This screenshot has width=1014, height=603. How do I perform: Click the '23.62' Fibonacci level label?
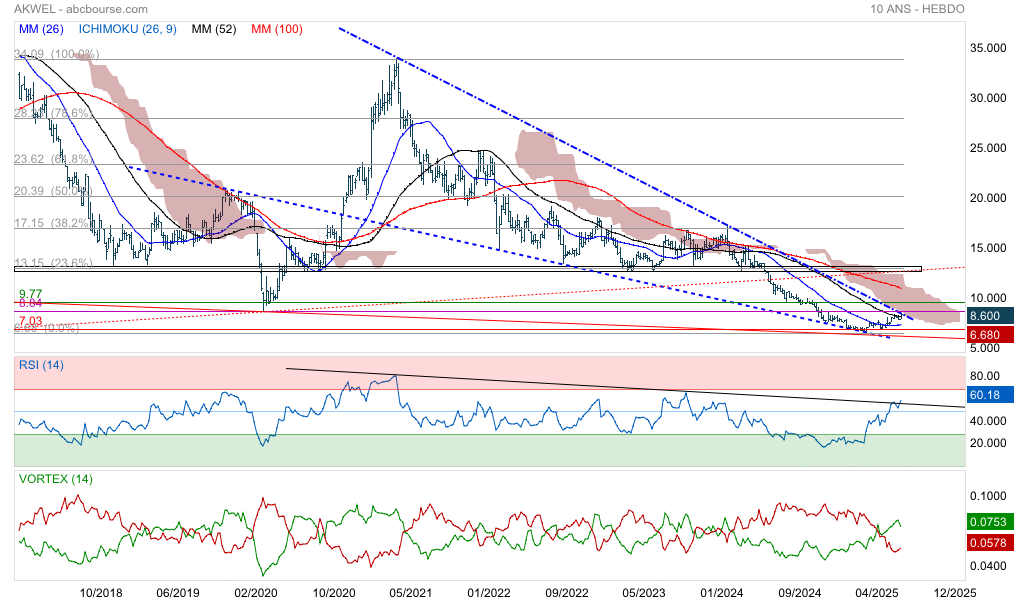coord(29,159)
